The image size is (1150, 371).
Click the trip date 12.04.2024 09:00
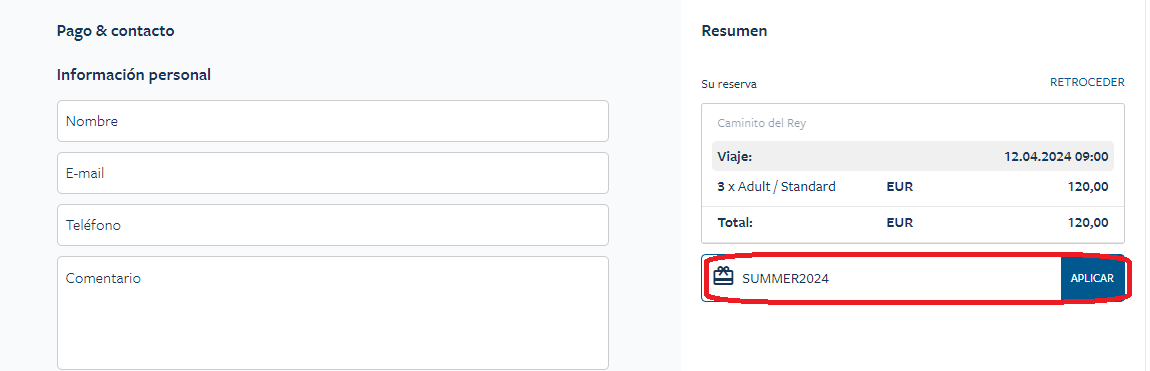point(1056,156)
